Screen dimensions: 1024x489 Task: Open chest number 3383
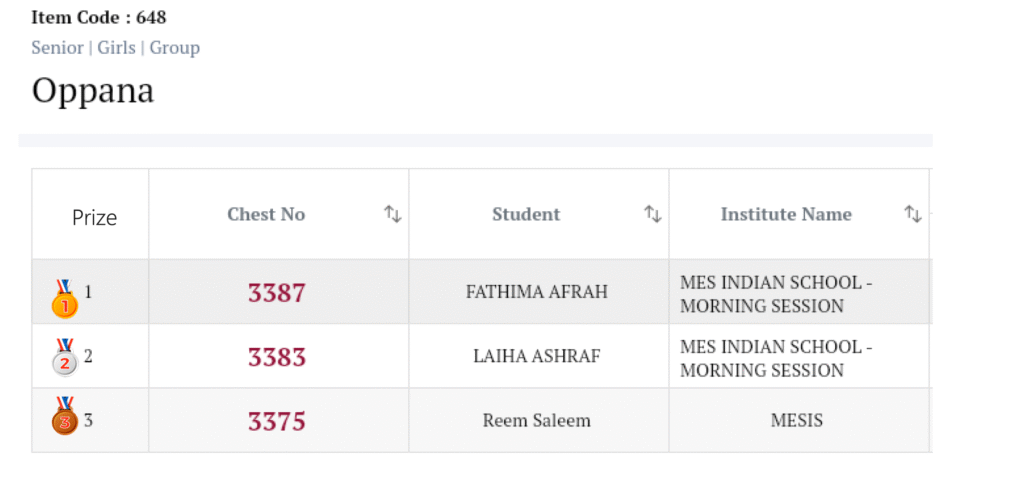277,357
